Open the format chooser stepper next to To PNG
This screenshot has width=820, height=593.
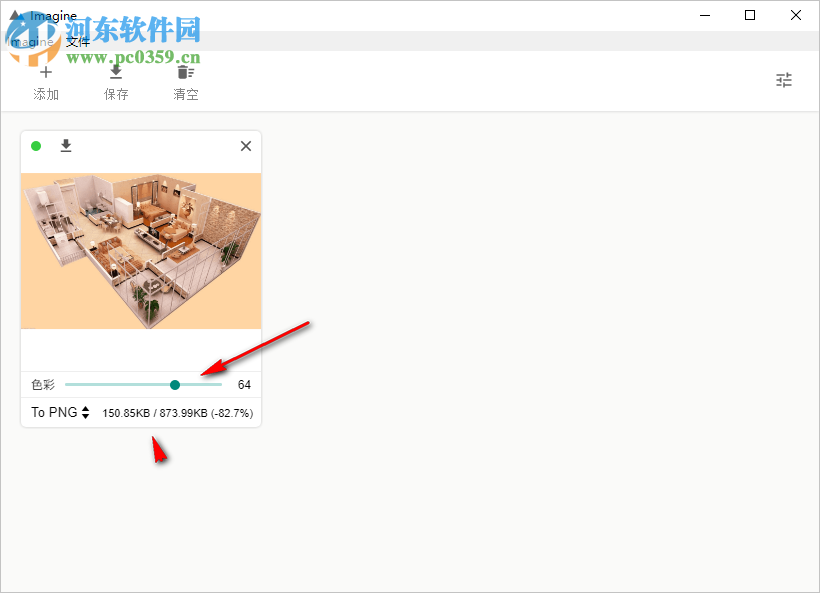pos(84,411)
